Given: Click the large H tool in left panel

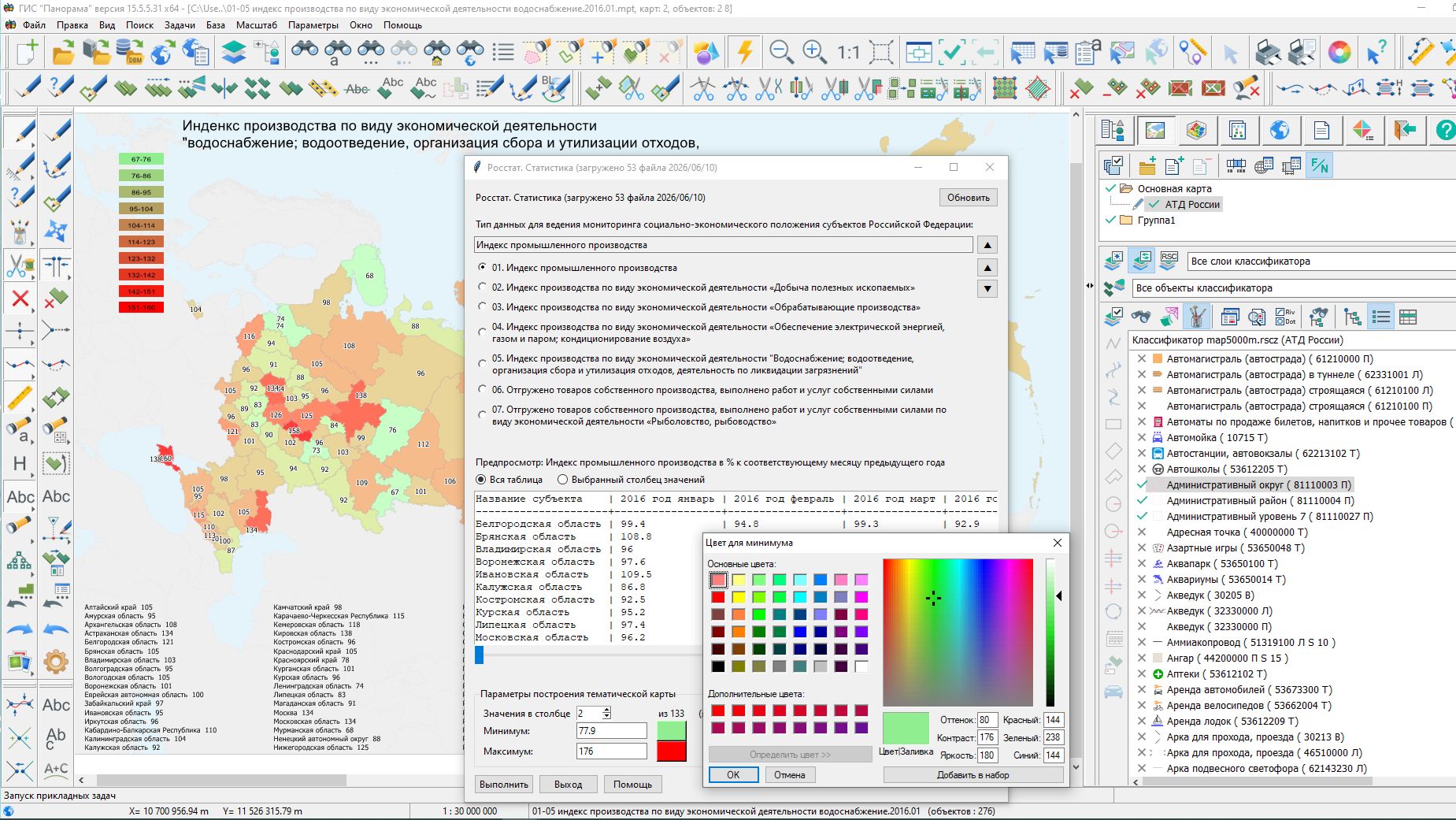Looking at the screenshot, I should 20,464.
